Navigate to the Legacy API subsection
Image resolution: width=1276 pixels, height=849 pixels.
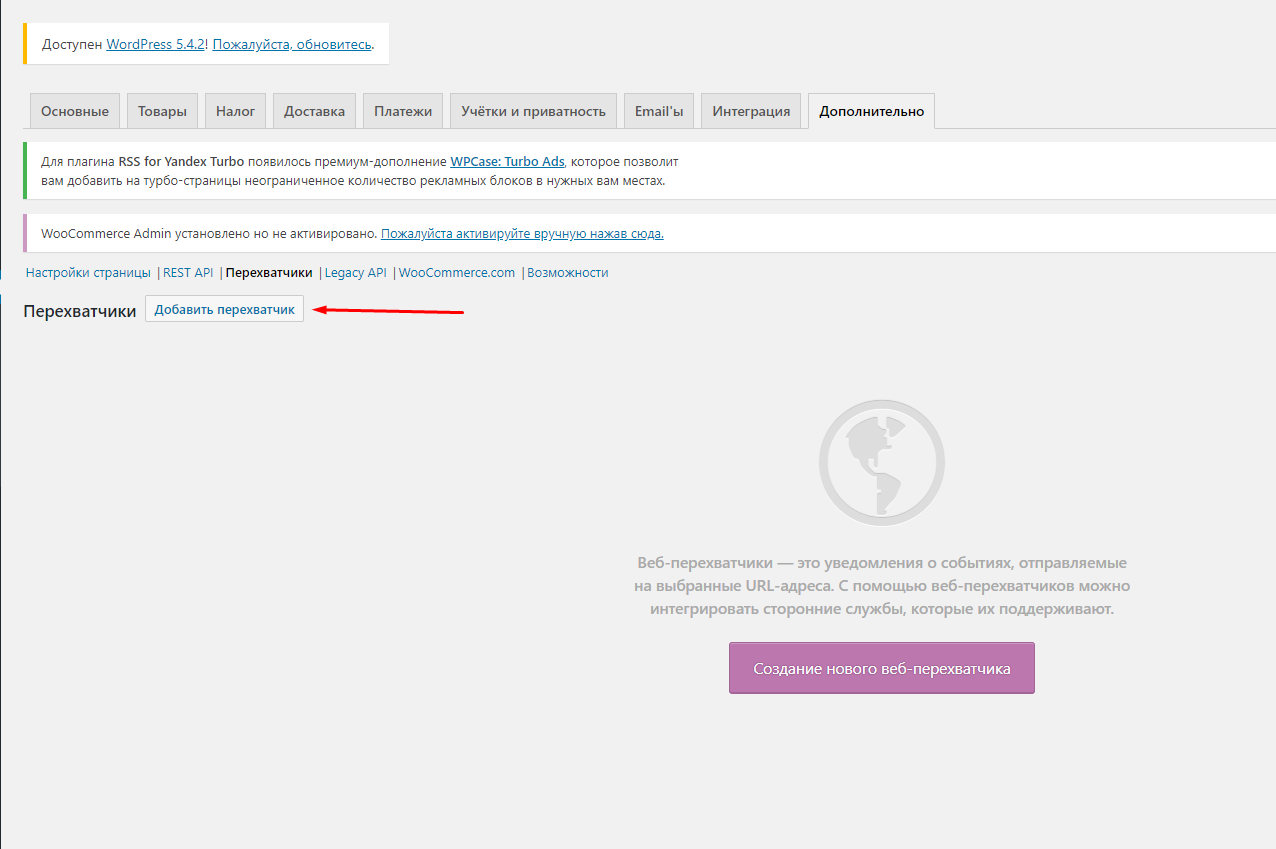[x=355, y=273]
